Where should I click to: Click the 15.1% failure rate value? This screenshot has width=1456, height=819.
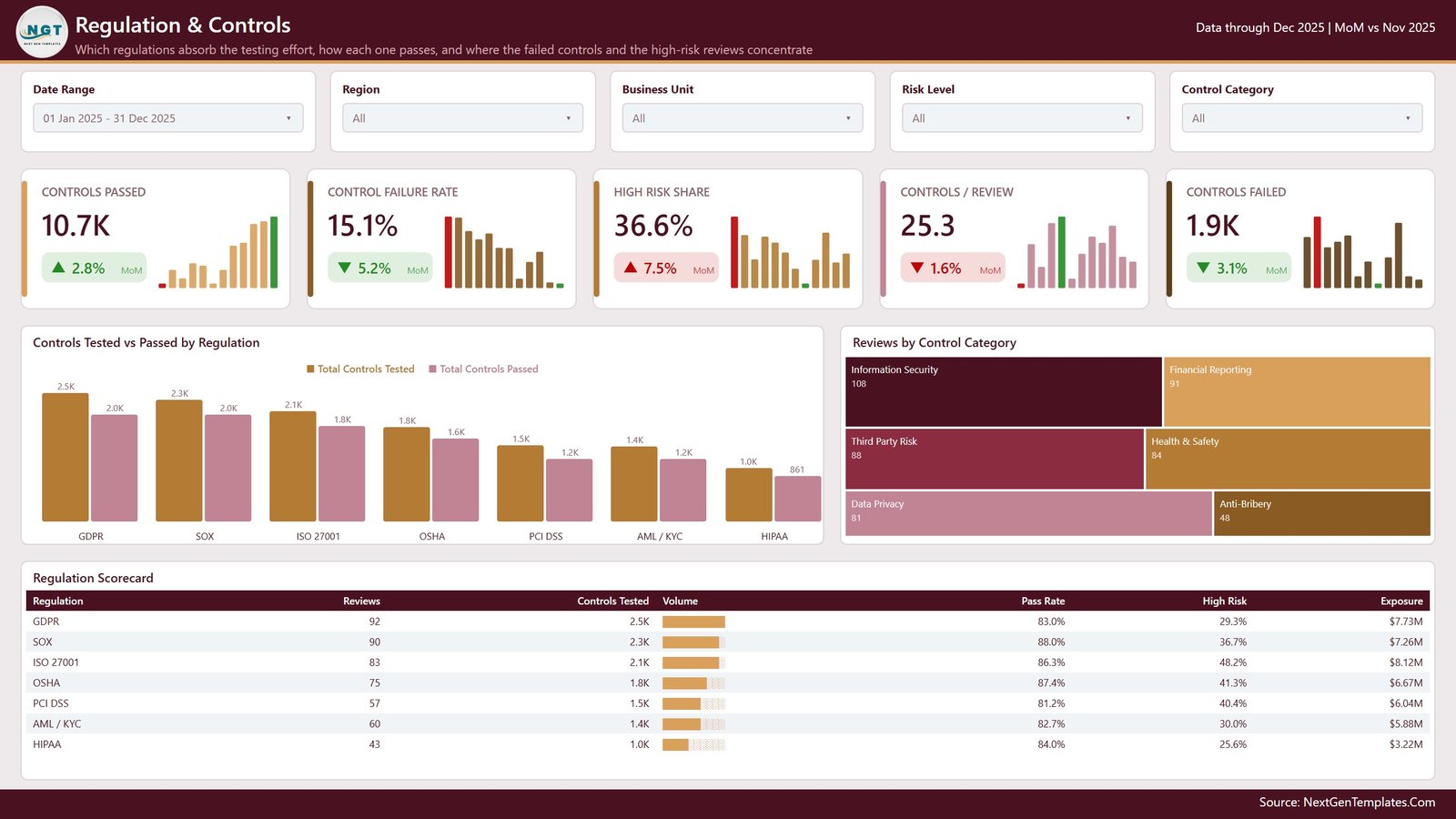[x=362, y=226]
